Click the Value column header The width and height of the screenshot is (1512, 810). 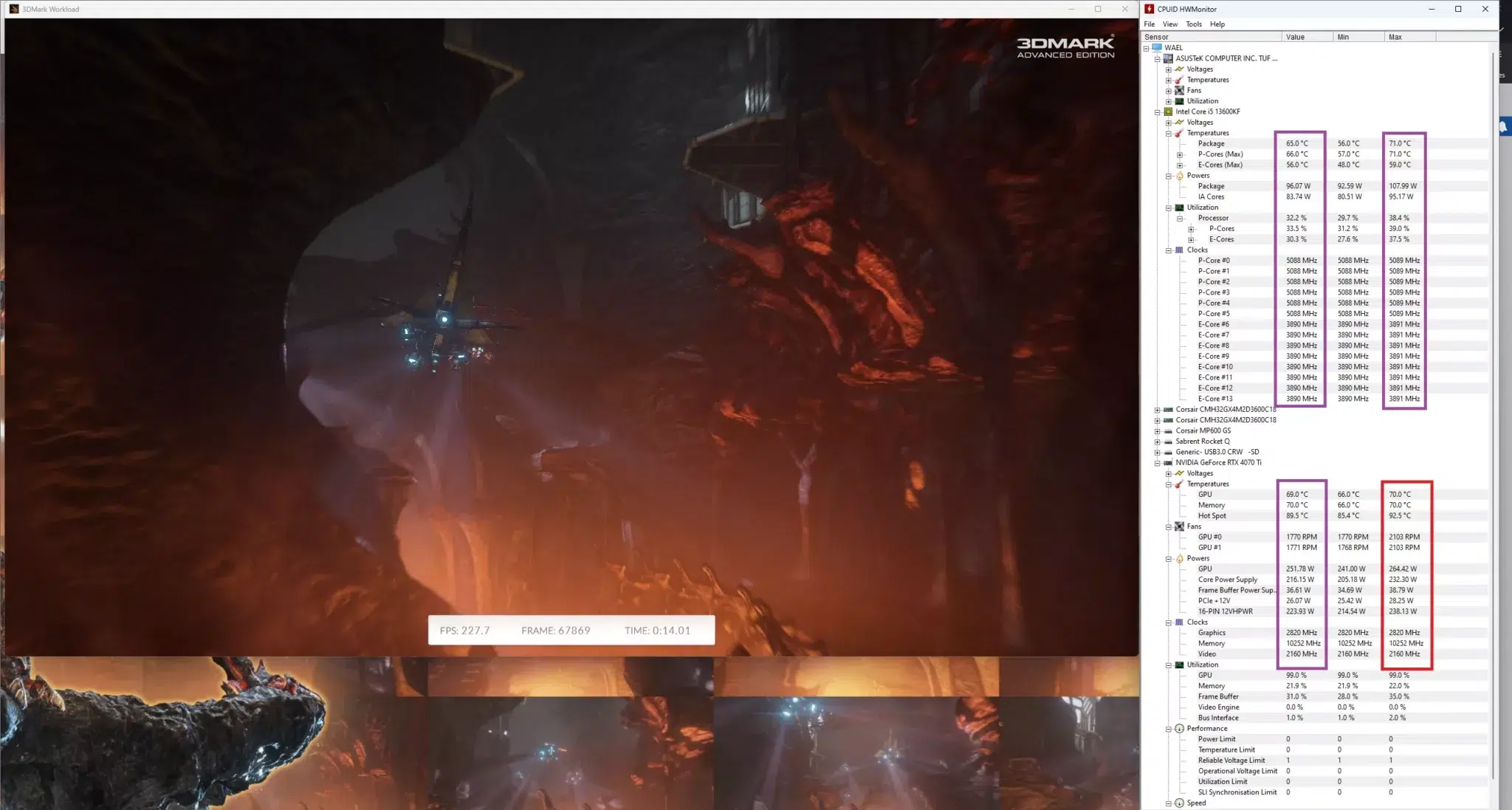pyautogui.click(x=1307, y=37)
